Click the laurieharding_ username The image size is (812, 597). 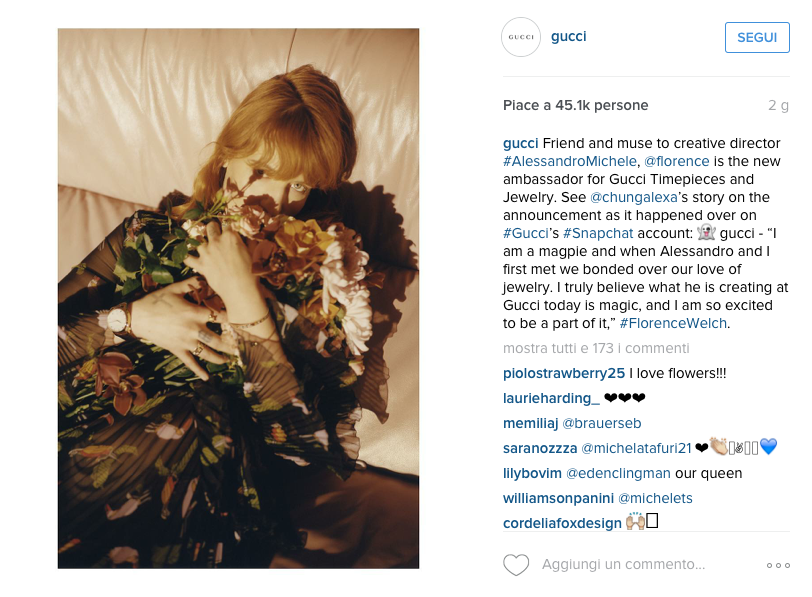pos(551,399)
